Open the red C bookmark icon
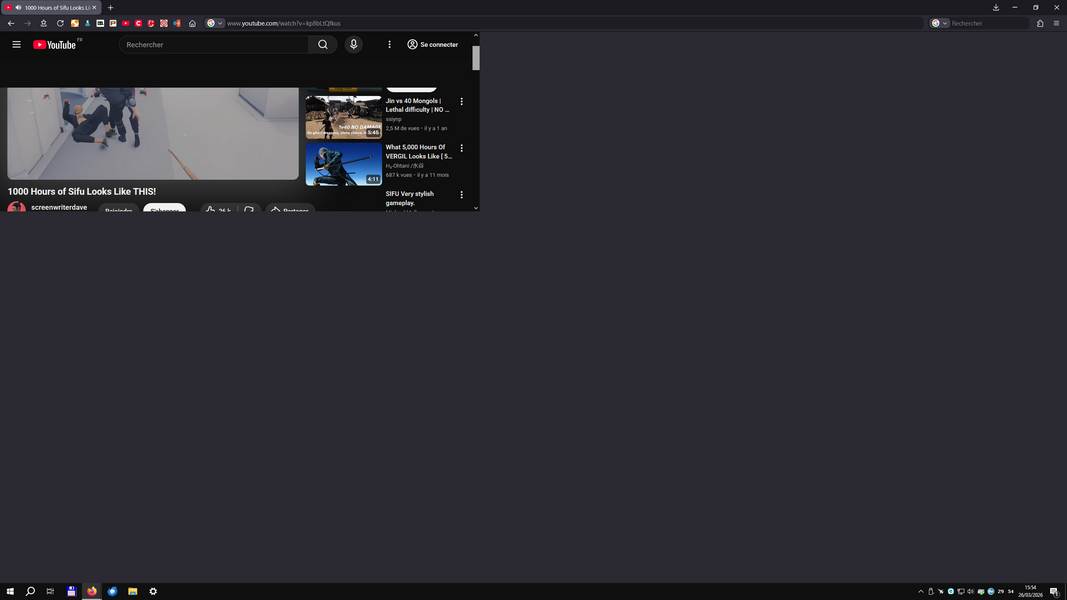 click(x=138, y=23)
